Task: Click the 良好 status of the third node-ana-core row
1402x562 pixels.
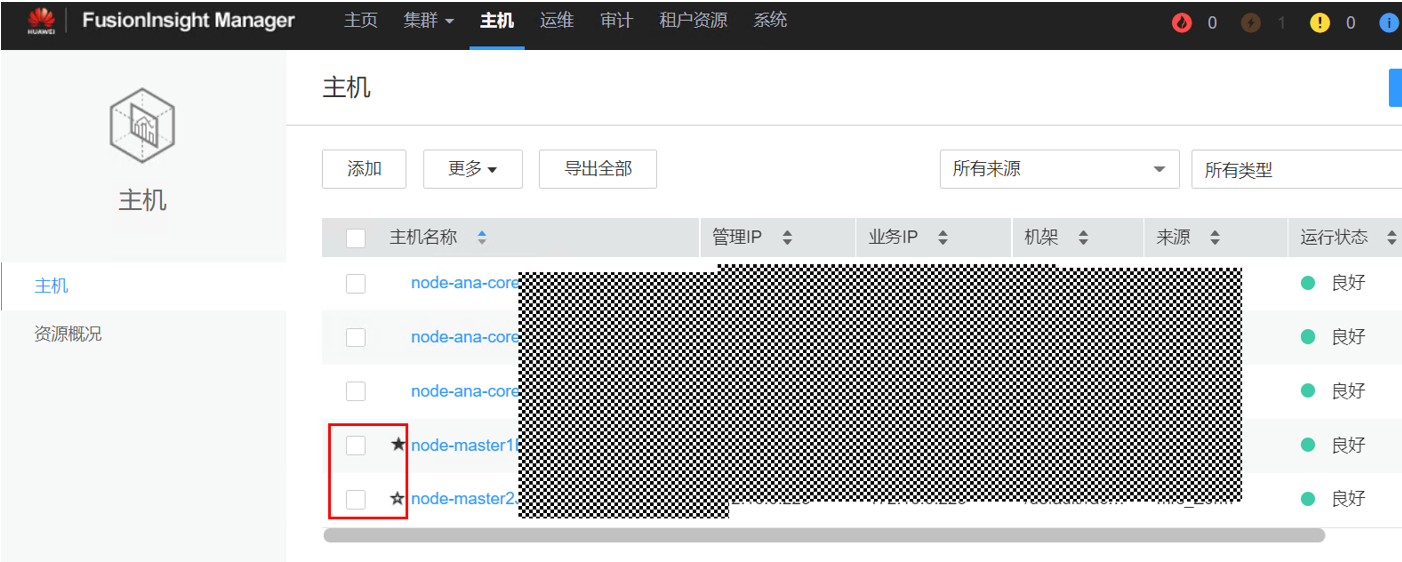Action: pos(1348,391)
